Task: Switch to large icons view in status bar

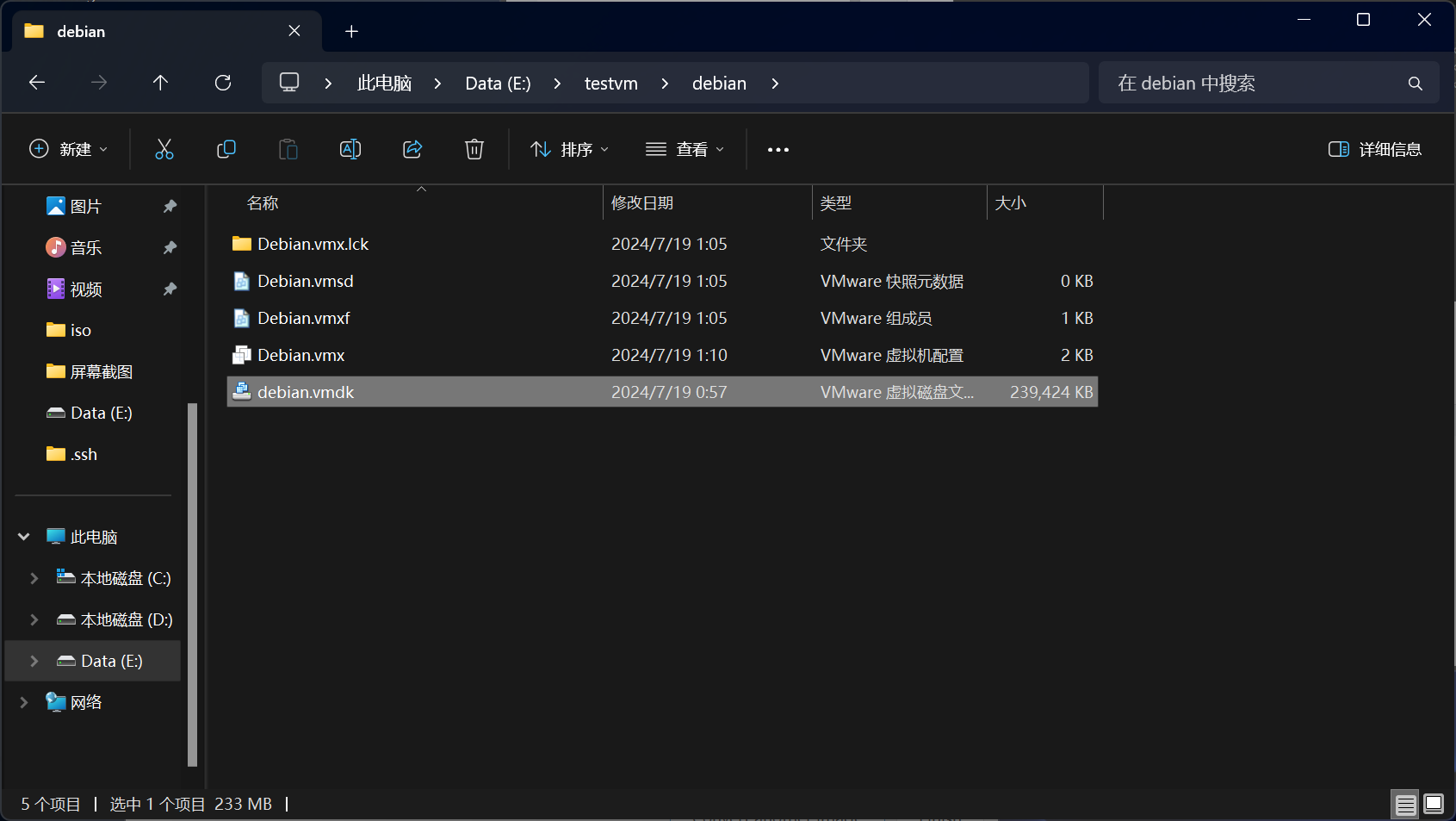Action: 1434,804
